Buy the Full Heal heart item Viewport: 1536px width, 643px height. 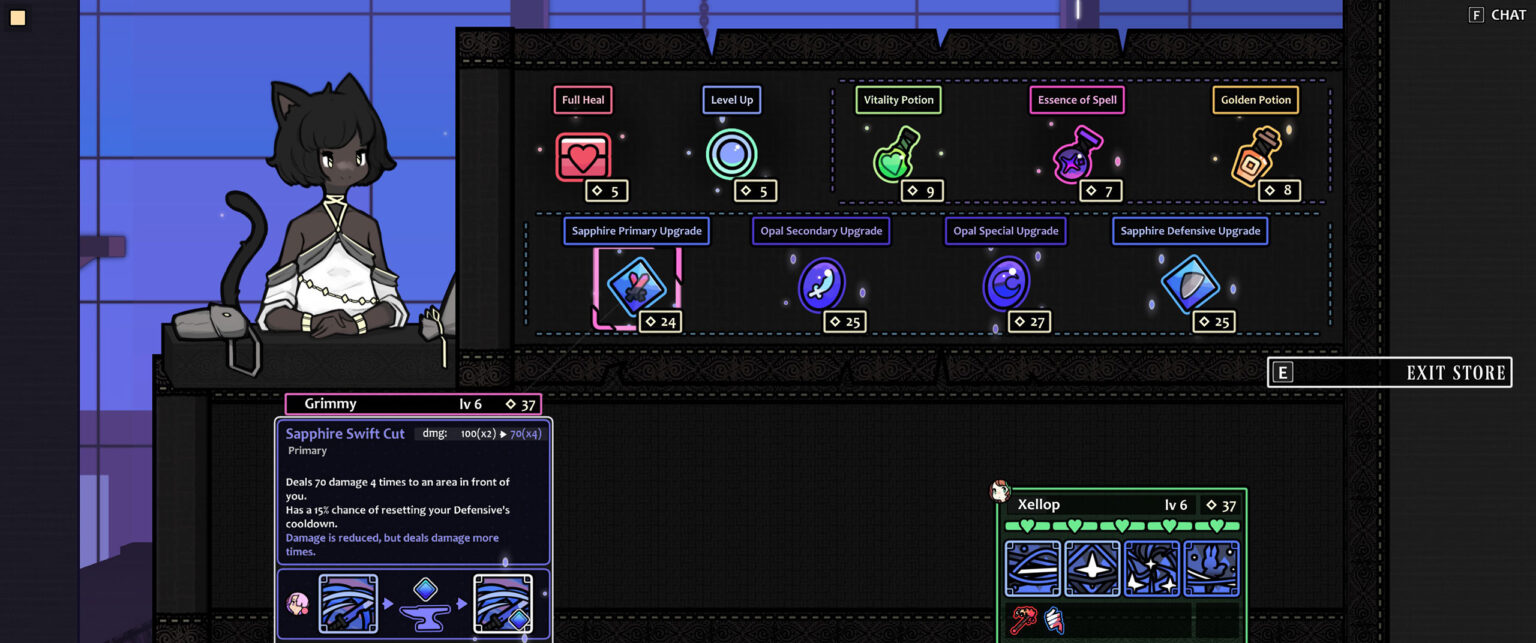point(583,158)
